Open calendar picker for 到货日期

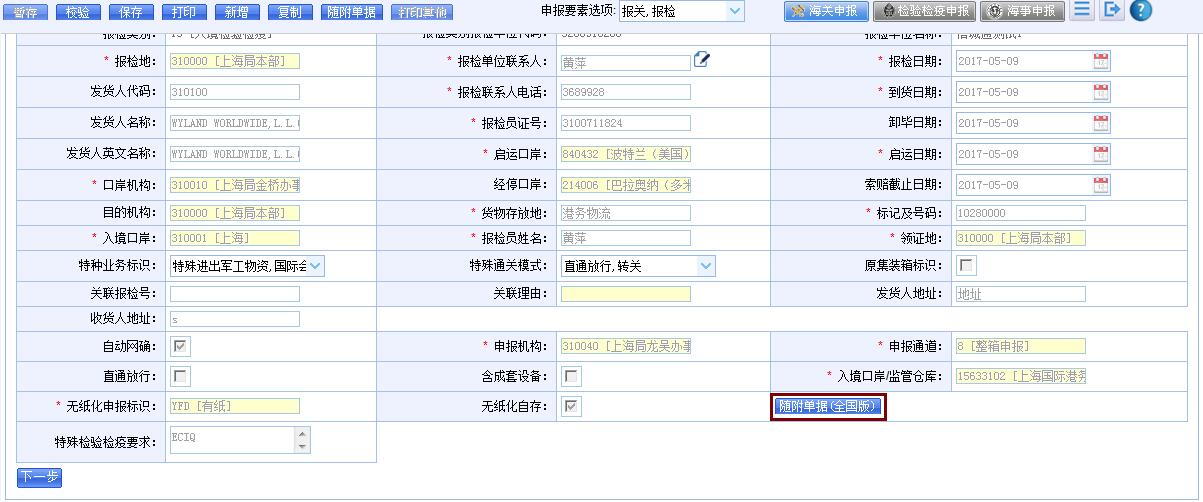click(x=1101, y=92)
